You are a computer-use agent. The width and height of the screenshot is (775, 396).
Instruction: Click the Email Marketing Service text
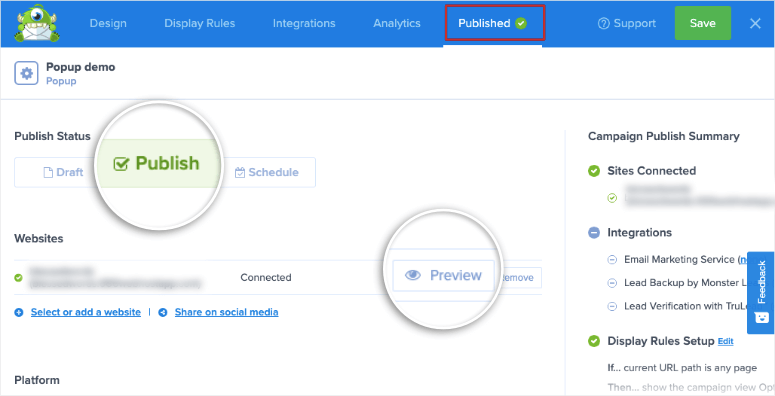pos(679,260)
